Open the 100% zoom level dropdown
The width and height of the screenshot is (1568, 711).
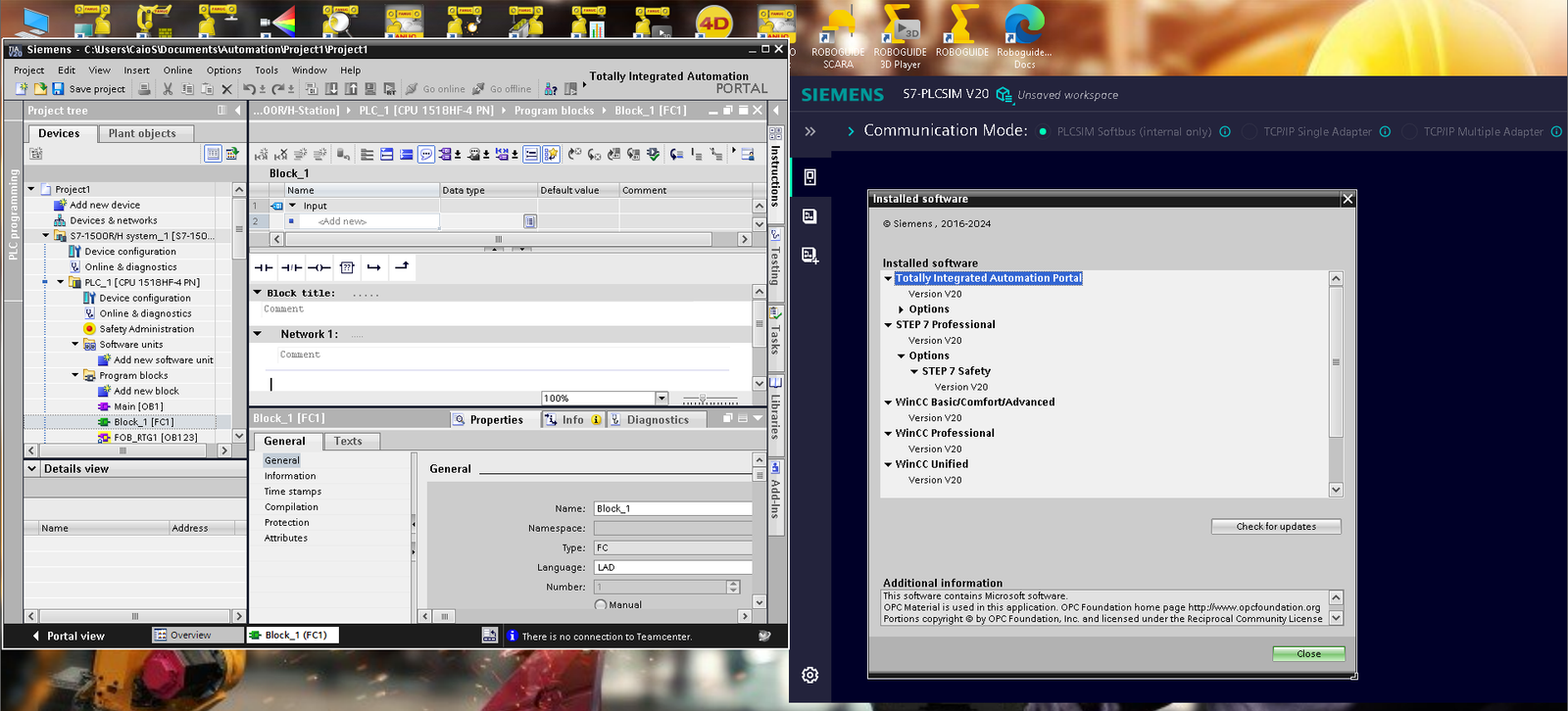(x=661, y=399)
